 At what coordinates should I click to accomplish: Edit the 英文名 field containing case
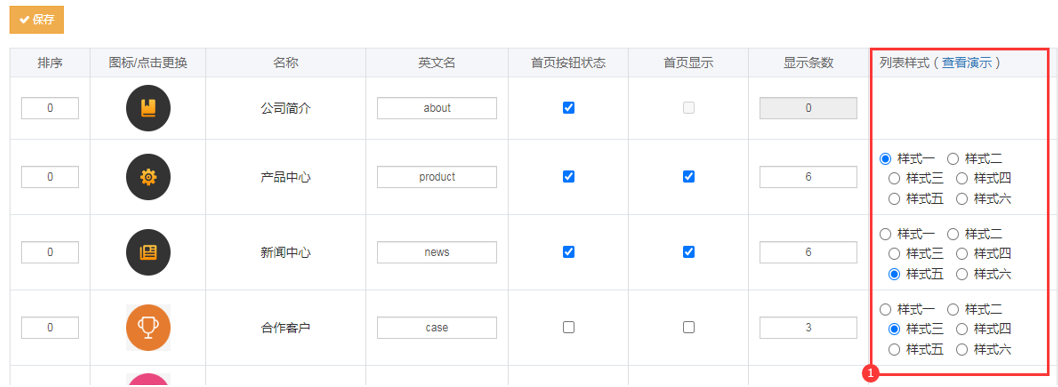437,328
